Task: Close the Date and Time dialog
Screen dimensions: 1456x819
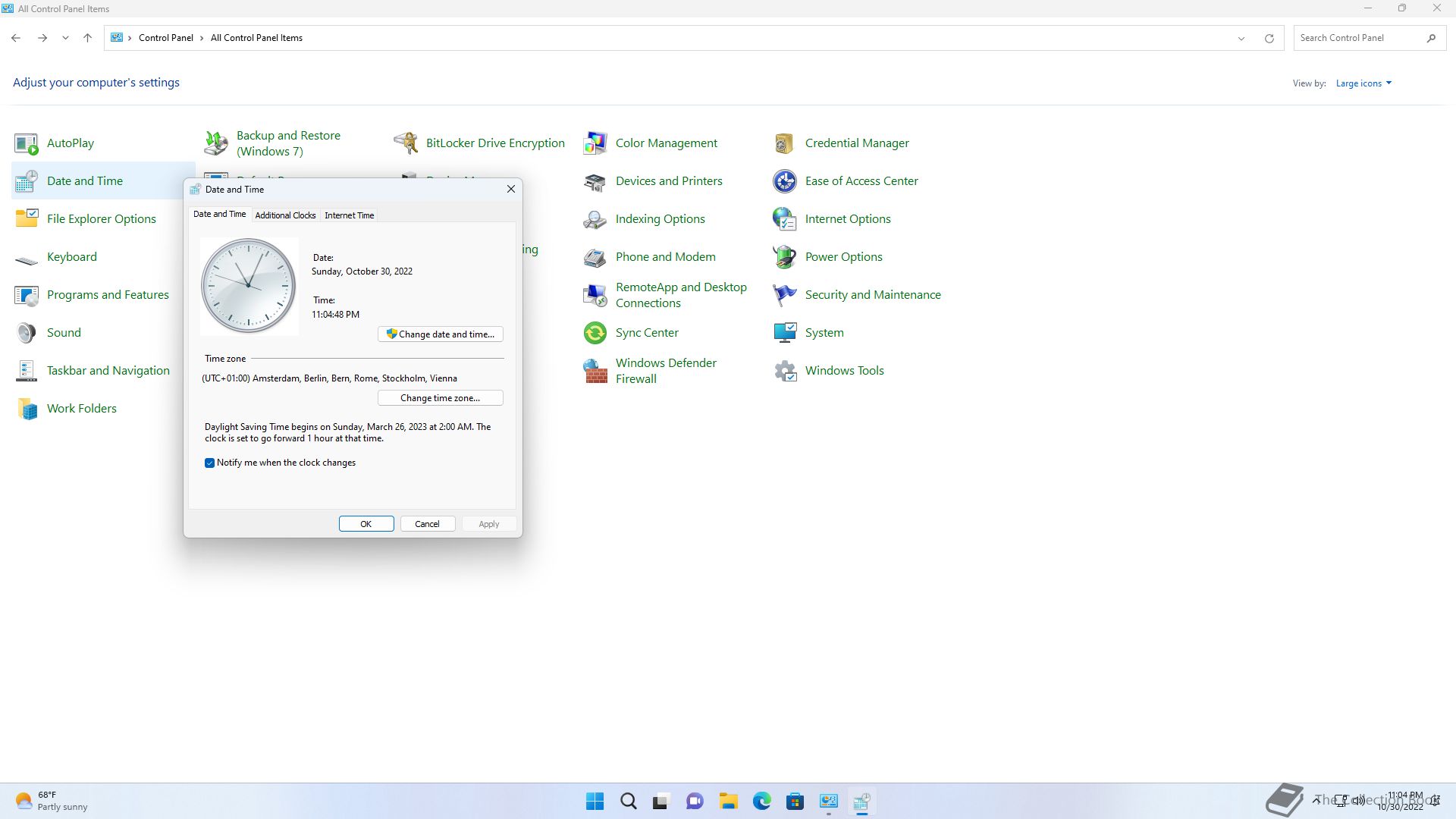Action: coord(511,190)
